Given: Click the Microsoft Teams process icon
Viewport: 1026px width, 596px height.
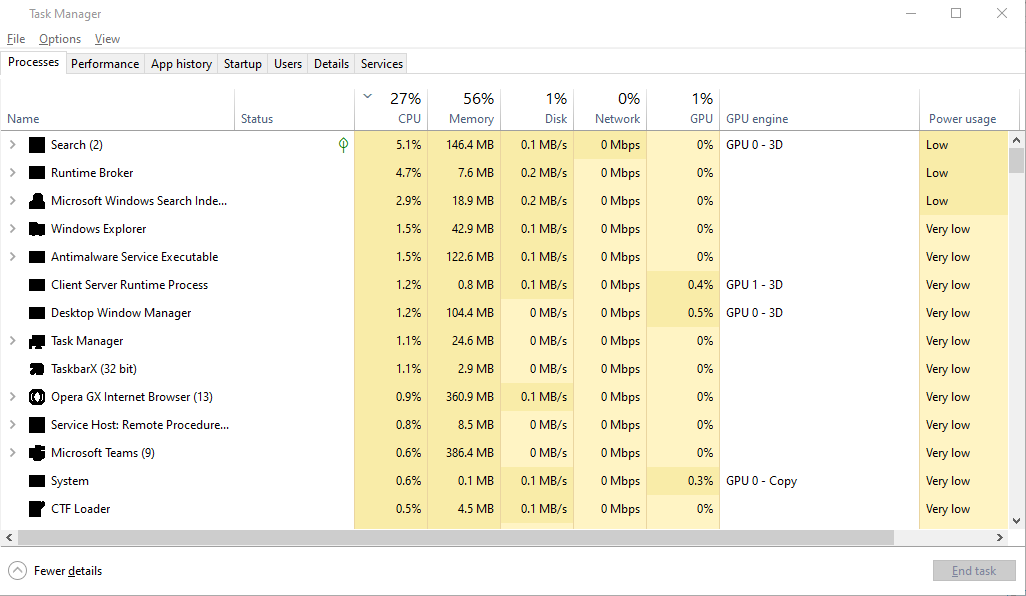Looking at the screenshot, I should pyautogui.click(x=37, y=453).
